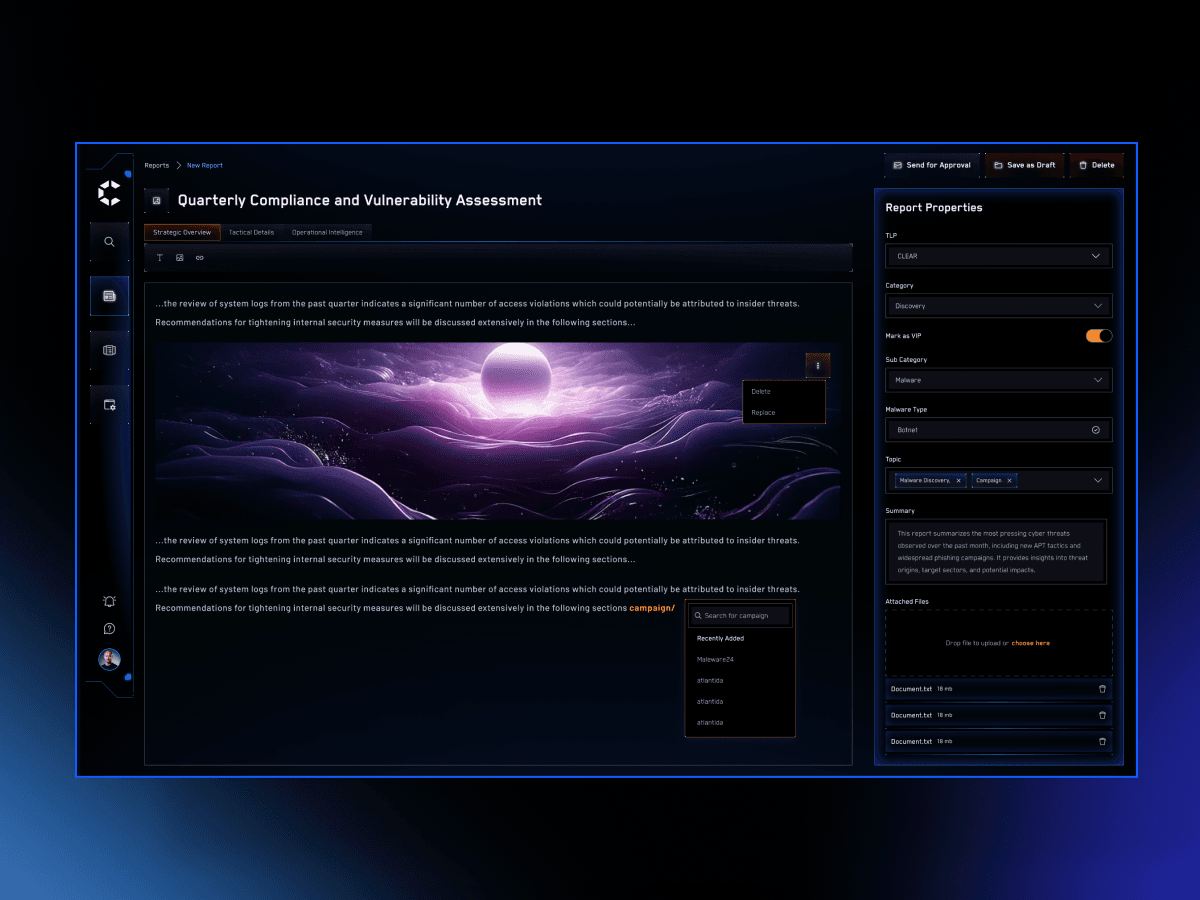Open the three-dot menu on the image

pos(818,365)
